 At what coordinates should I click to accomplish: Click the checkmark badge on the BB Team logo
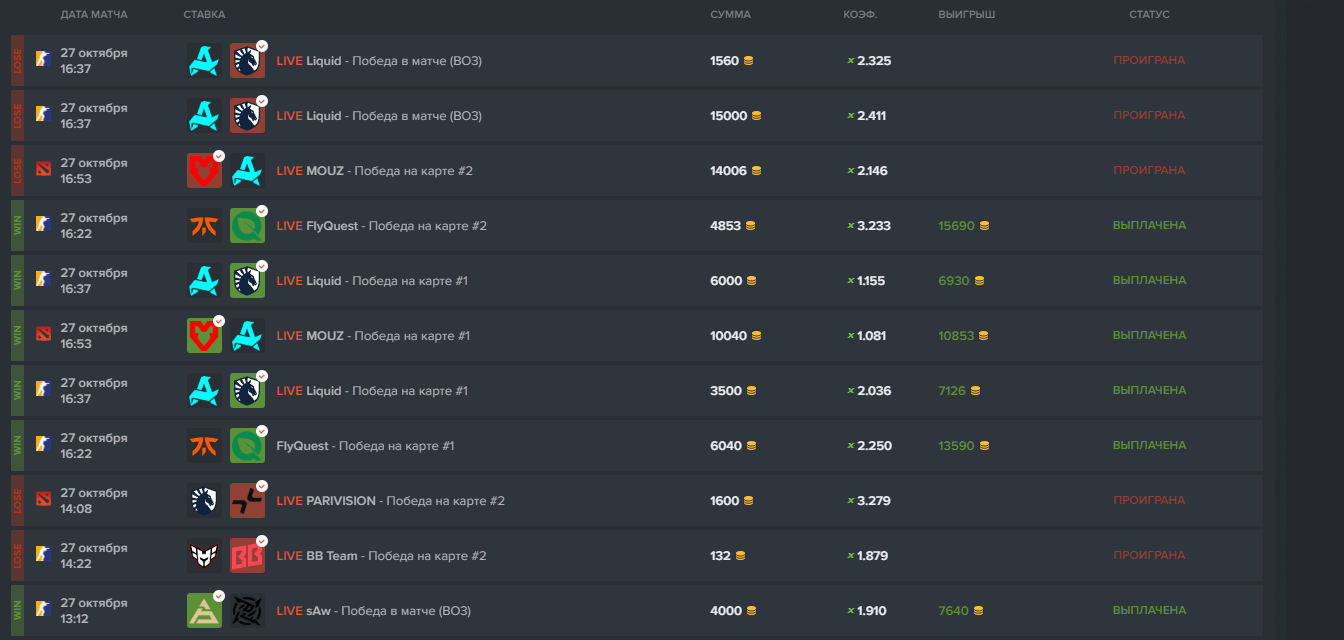pyautogui.click(x=261, y=540)
